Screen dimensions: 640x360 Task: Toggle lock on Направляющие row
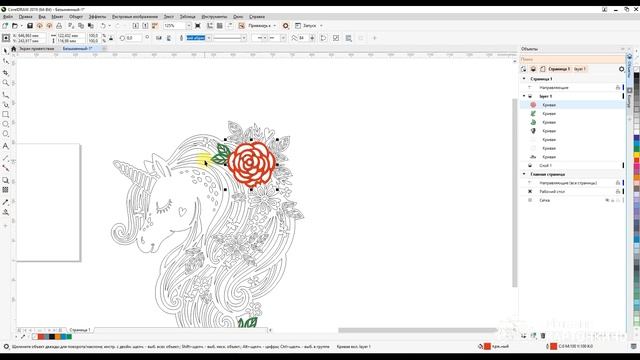(618, 87)
